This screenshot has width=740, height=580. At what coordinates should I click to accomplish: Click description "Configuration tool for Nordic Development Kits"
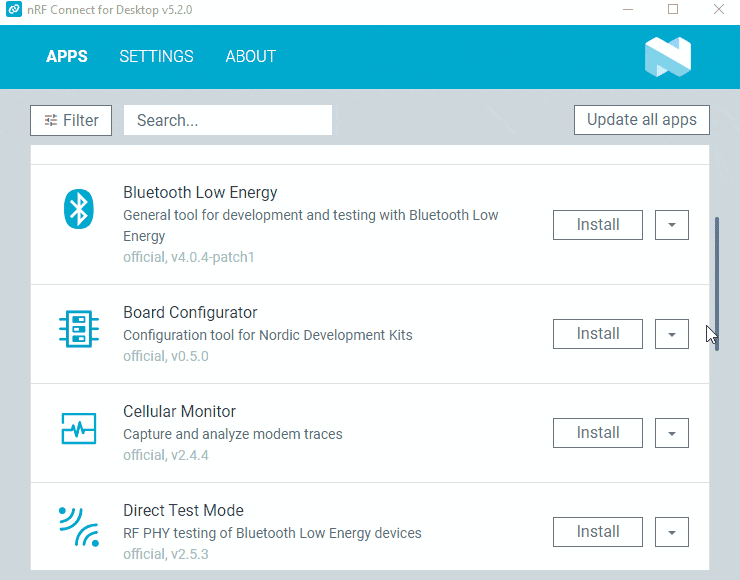[x=268, y=335]
